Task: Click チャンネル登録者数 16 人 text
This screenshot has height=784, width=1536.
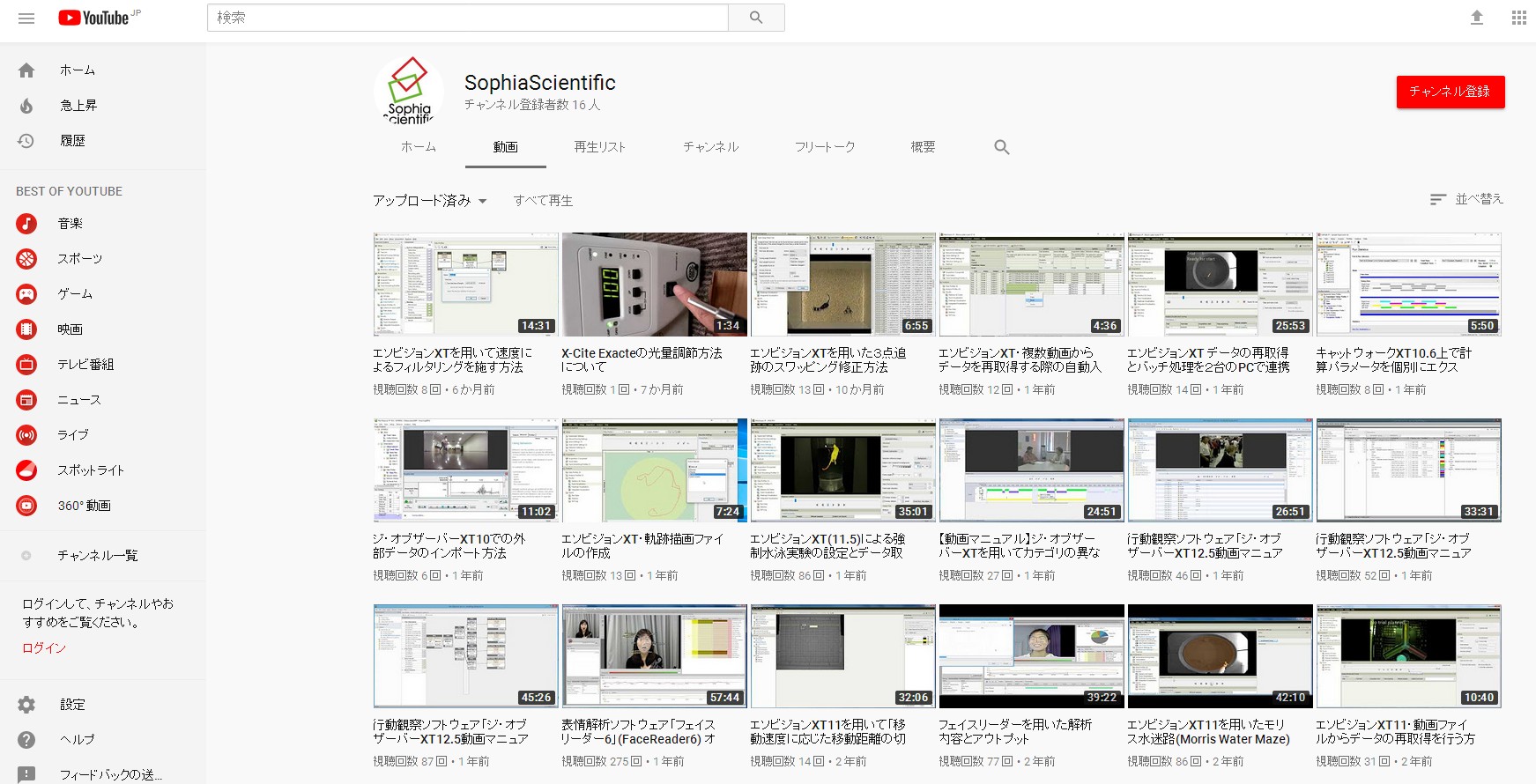Action: click(532, 105)
